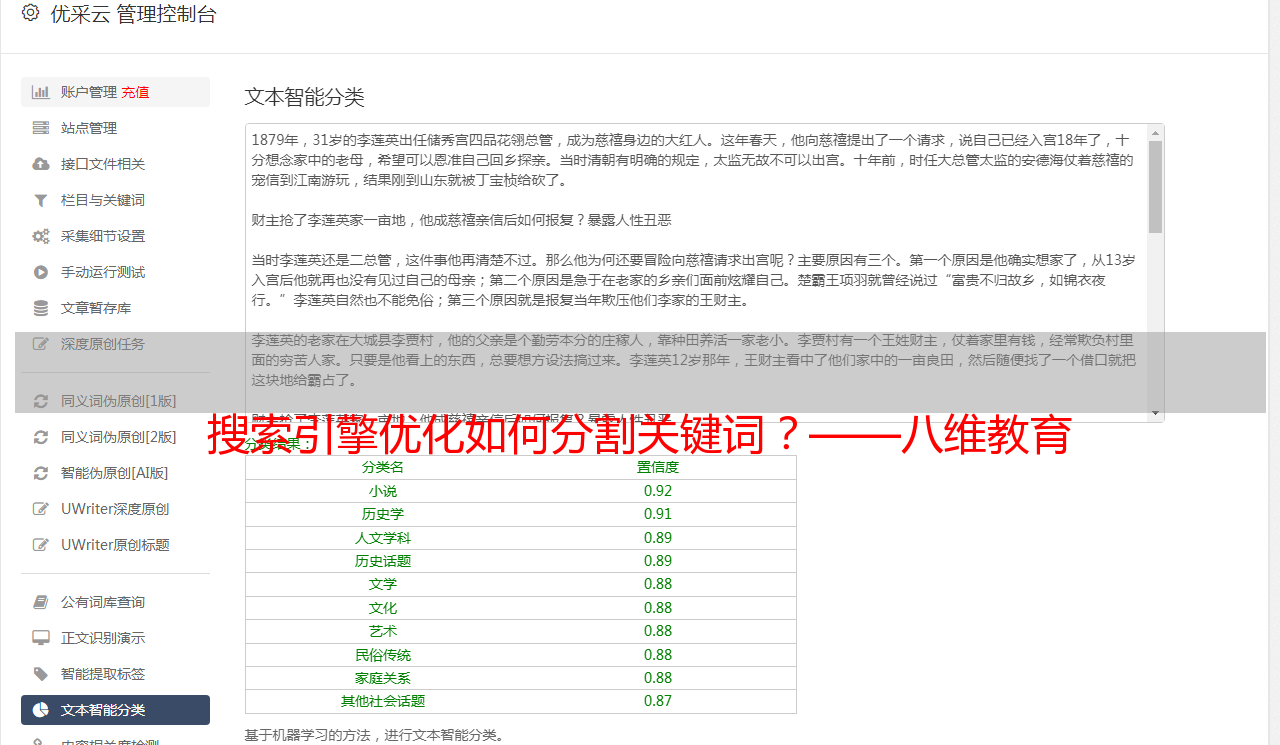Click the cloud icon next to 接口文件相关

point(41,164)
